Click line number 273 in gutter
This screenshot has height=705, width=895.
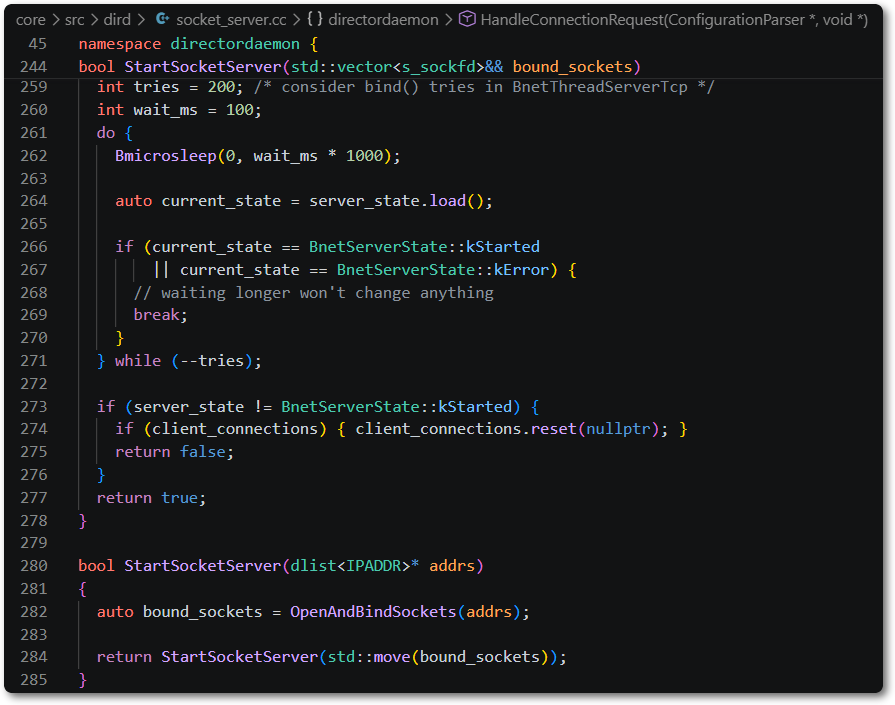(x=34, y=406)
